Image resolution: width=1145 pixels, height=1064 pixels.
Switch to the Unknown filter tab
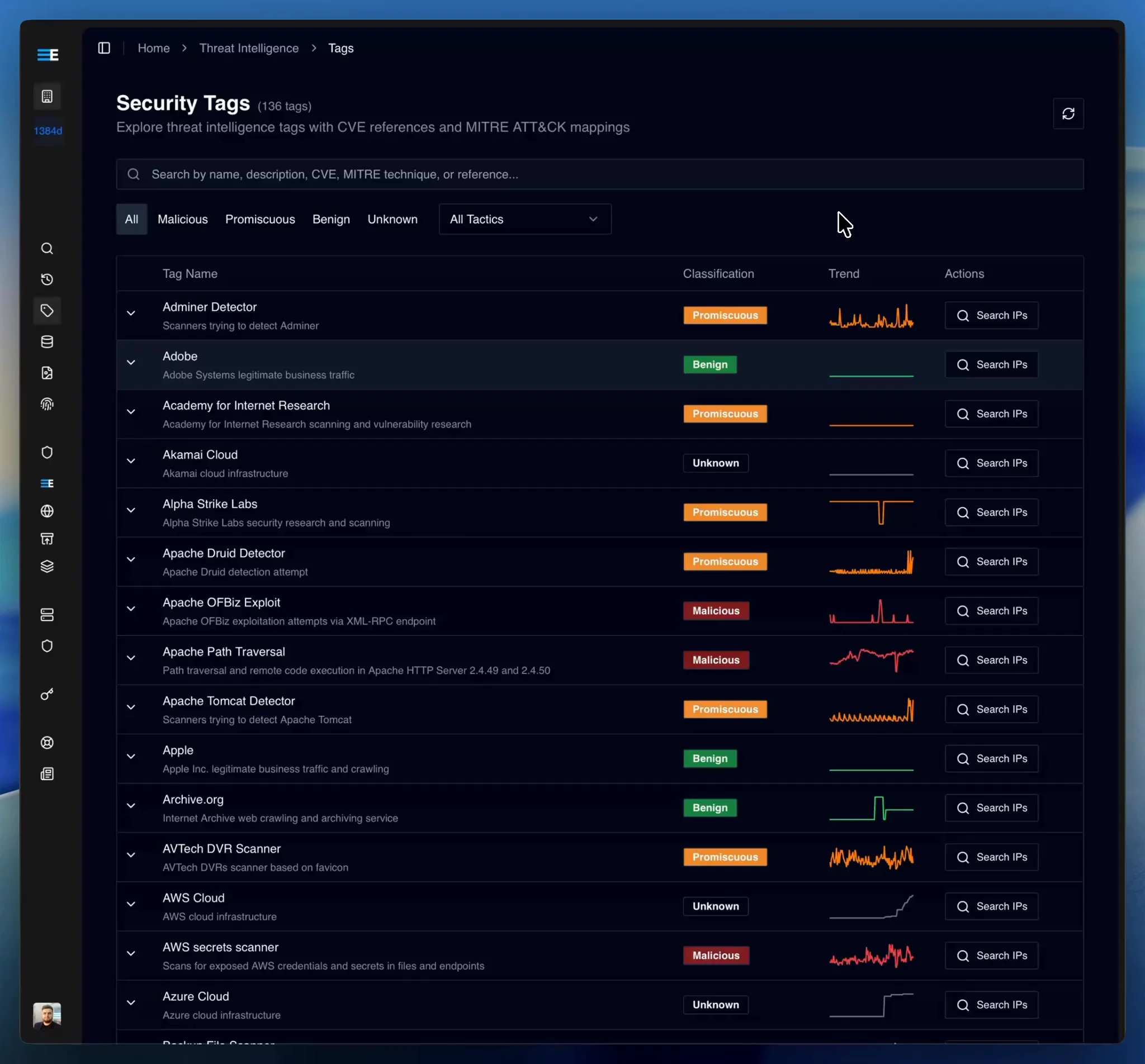392,220
